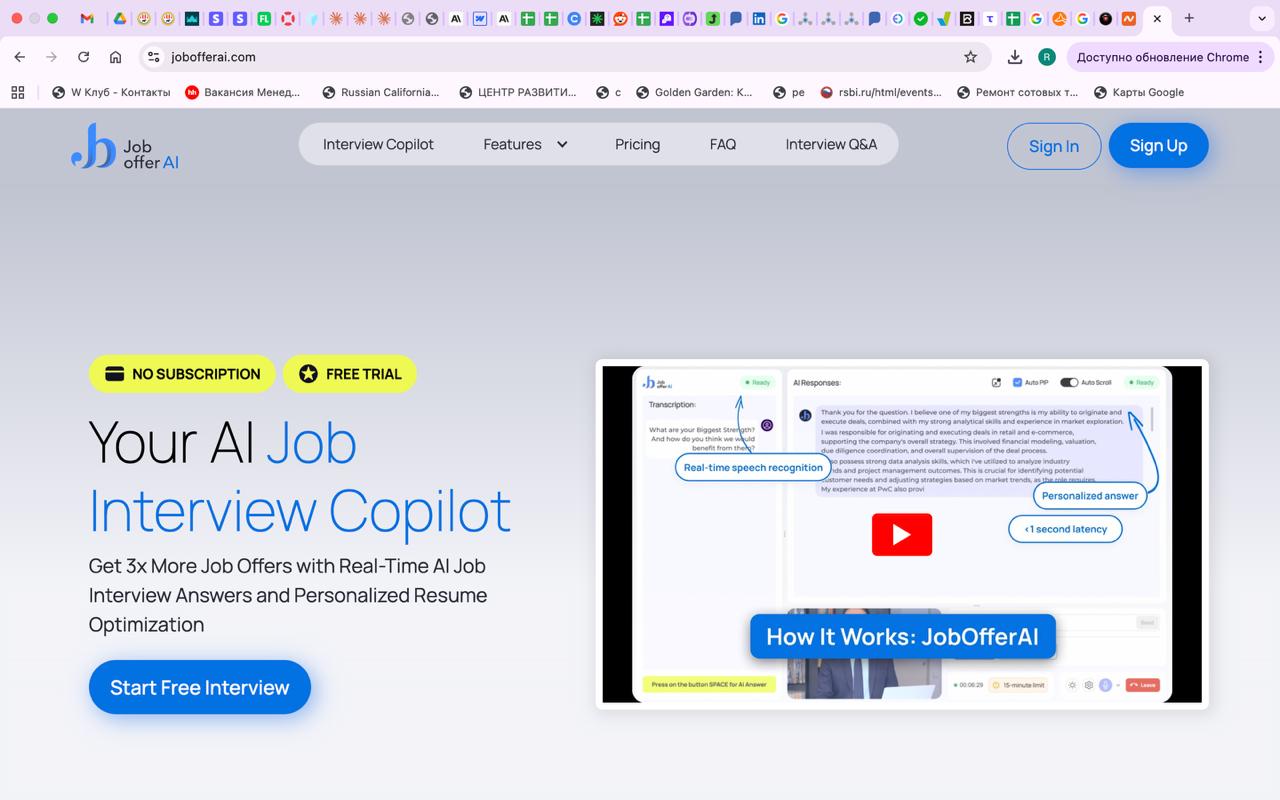1280x800 pixels.
Task: Open the Interview Q&A menu item
Action: click(x=830, y=144)
